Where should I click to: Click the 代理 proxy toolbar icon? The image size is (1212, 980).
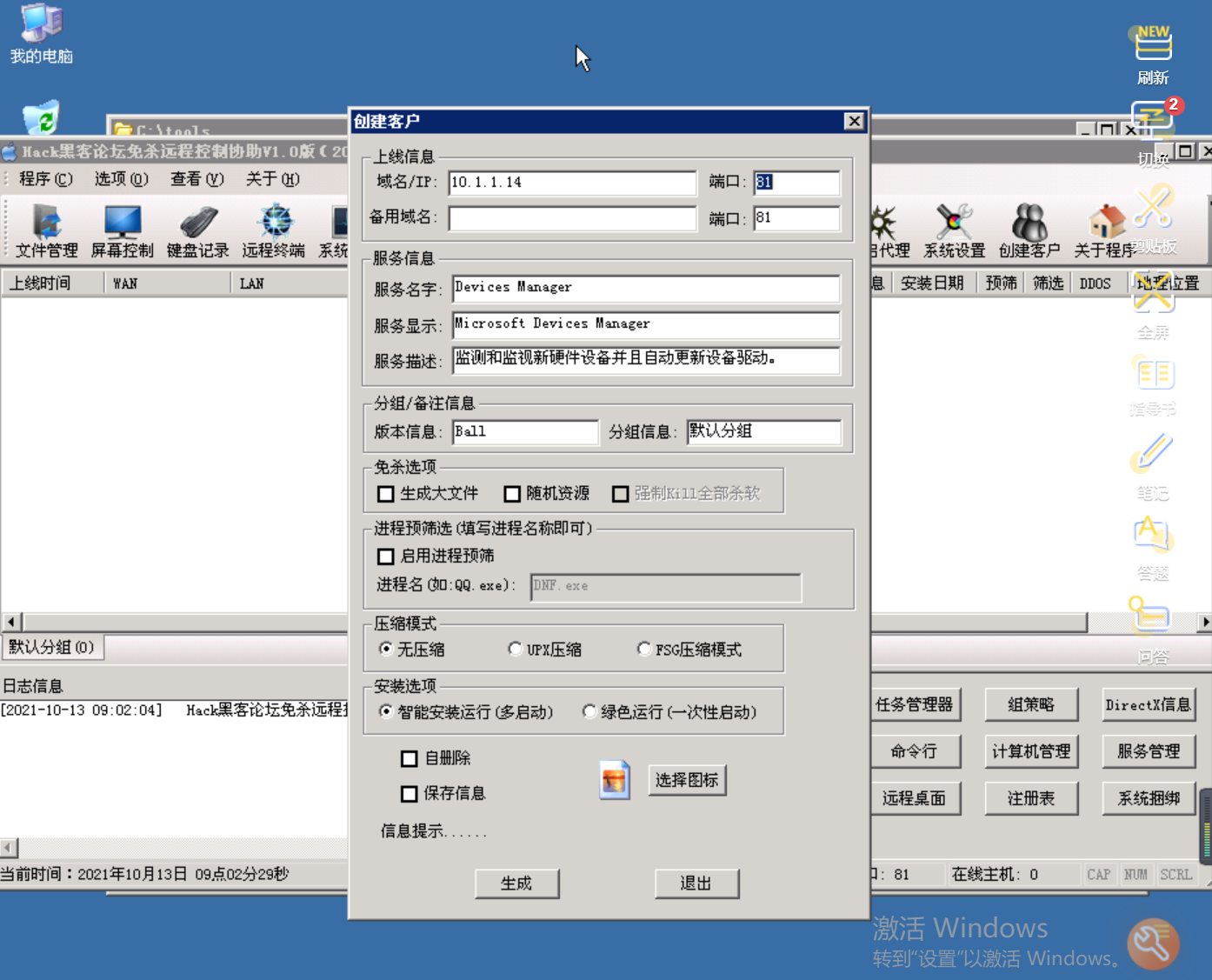[x=889, y=231]
